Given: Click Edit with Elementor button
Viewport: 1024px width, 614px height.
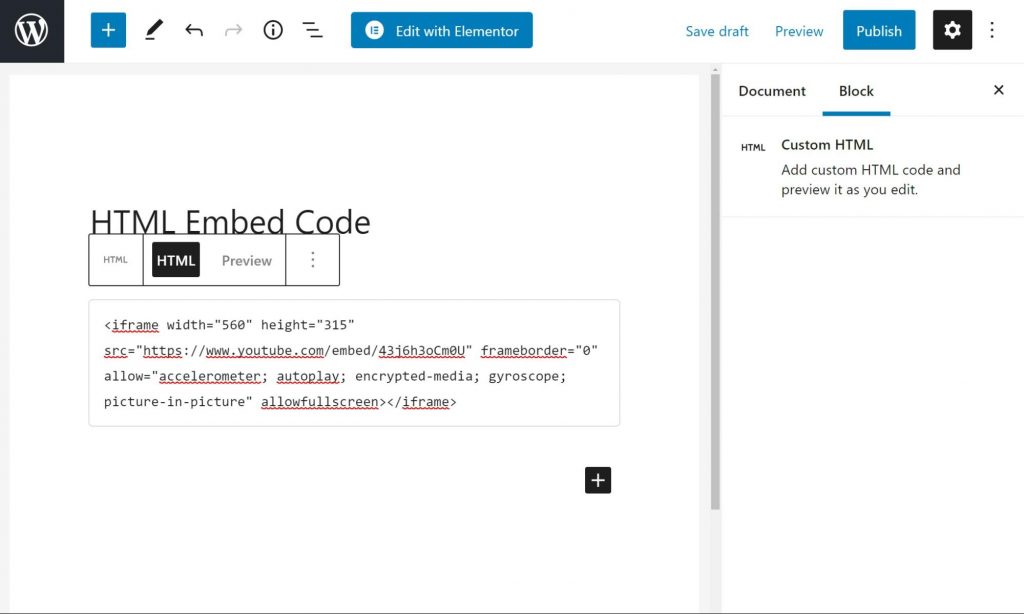Looking at the screenshot, I should coord(441,31).
